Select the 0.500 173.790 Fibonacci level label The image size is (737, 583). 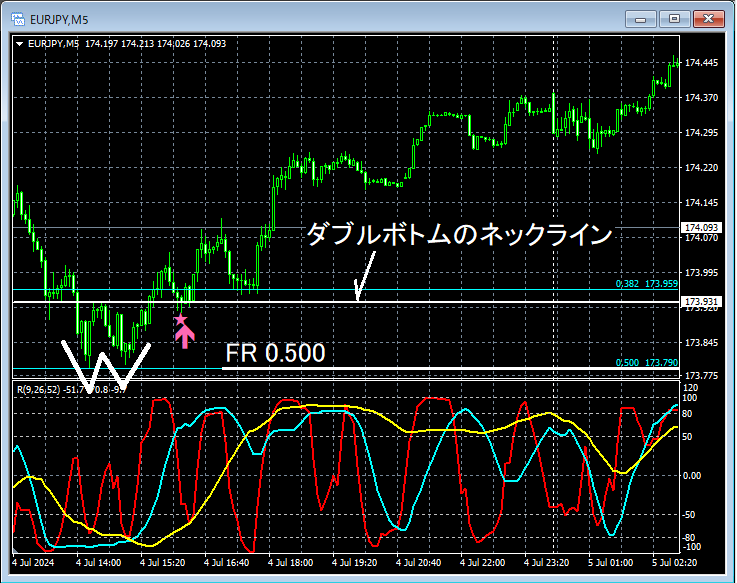(647, 362)
